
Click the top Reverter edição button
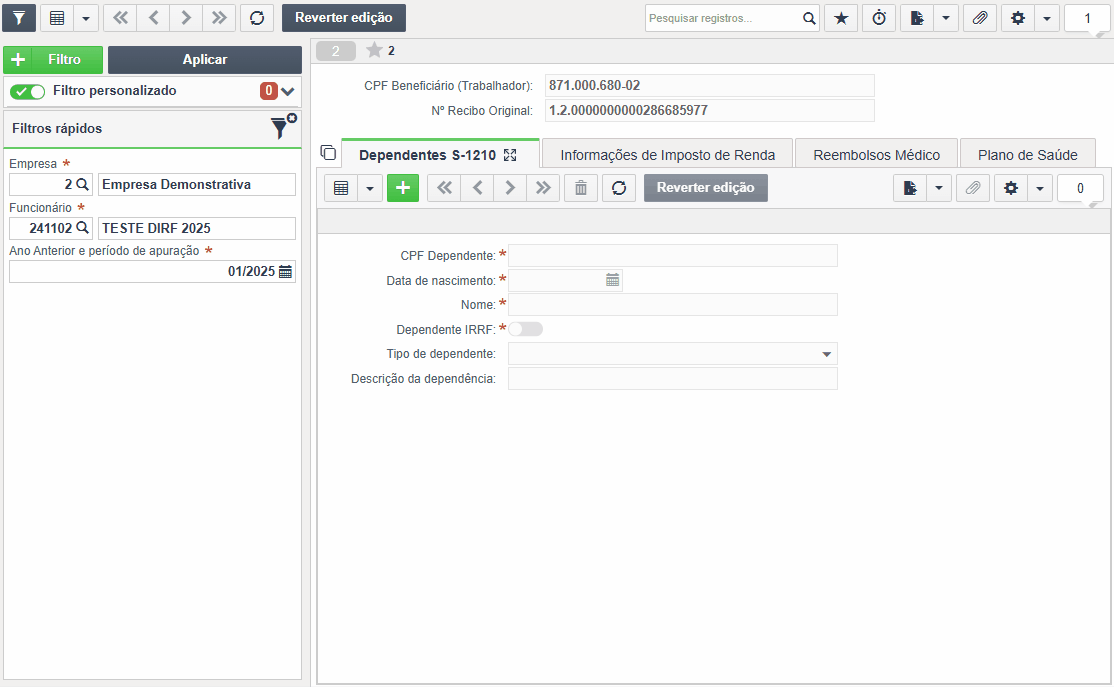344,18
